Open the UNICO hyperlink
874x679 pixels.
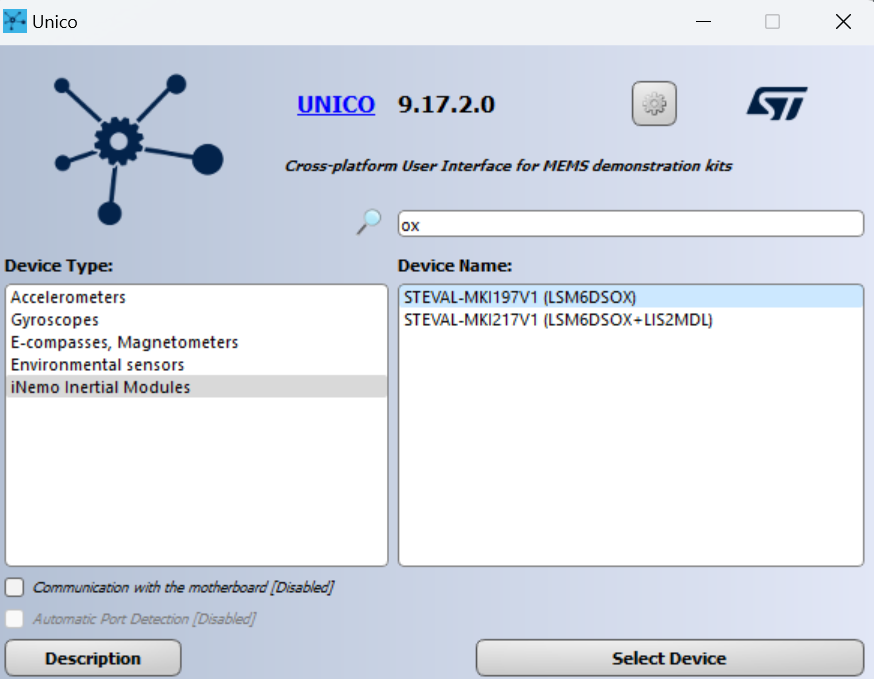(336, 104)
